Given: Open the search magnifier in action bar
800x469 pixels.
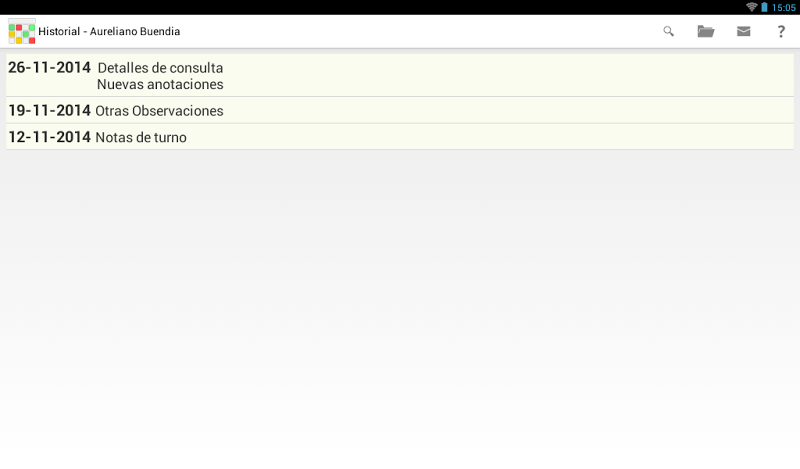Looking at the screenshot, I should click(669, 32).
